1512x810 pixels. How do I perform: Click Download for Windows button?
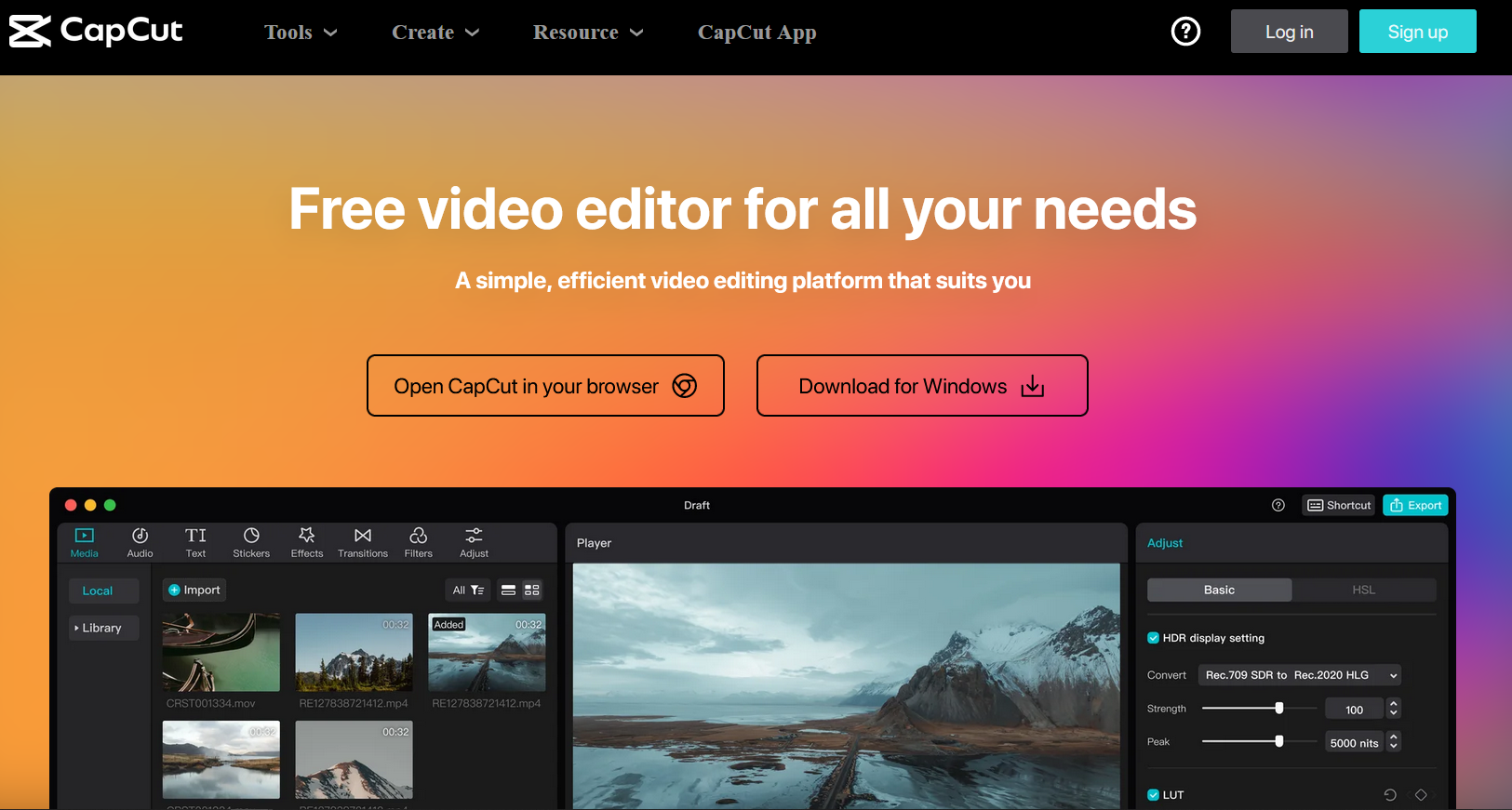click(922, 386)
